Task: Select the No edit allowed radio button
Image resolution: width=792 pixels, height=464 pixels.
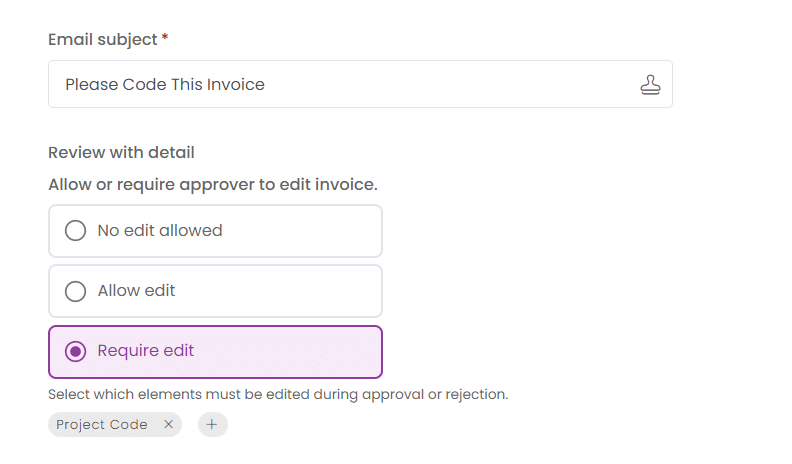Action: coord(75,230)
